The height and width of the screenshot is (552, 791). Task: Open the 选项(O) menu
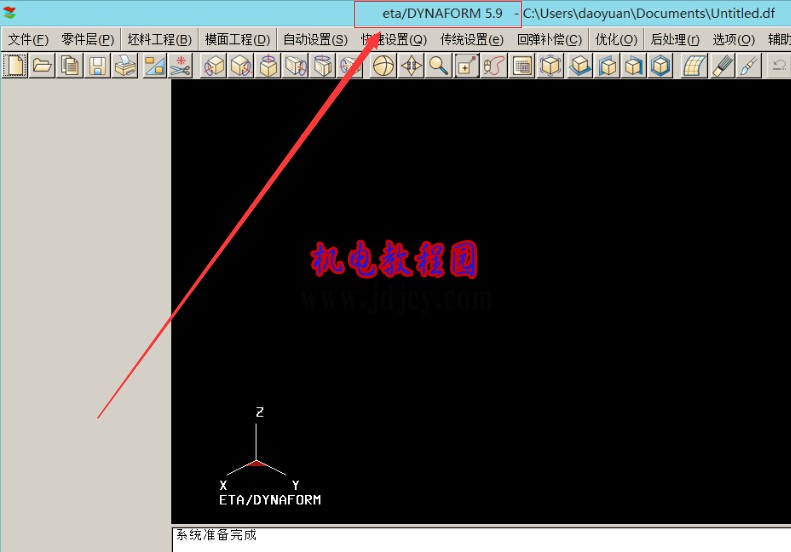point(733,39)
